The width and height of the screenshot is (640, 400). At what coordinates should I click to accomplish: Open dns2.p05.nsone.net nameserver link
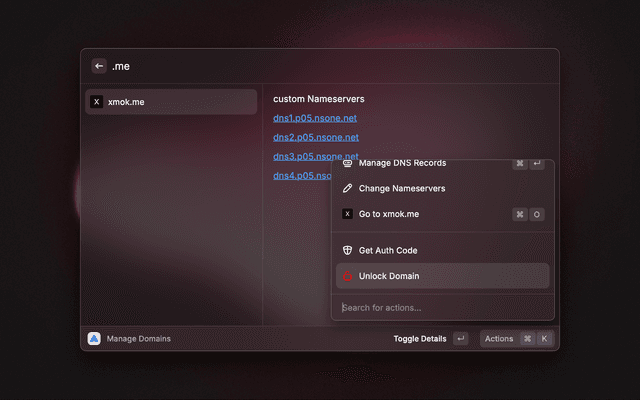315,137
